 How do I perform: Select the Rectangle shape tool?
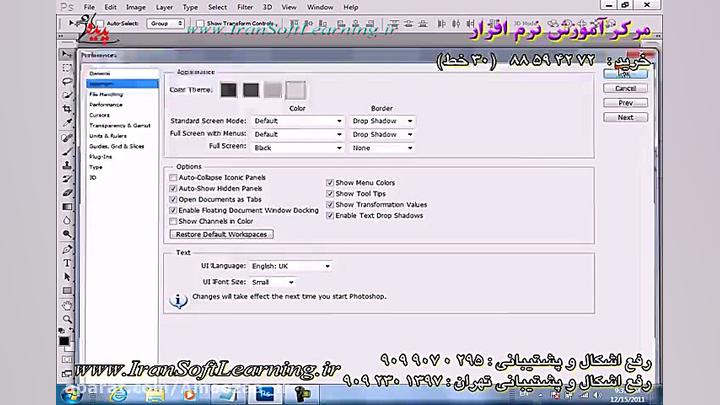click(67, 291)
